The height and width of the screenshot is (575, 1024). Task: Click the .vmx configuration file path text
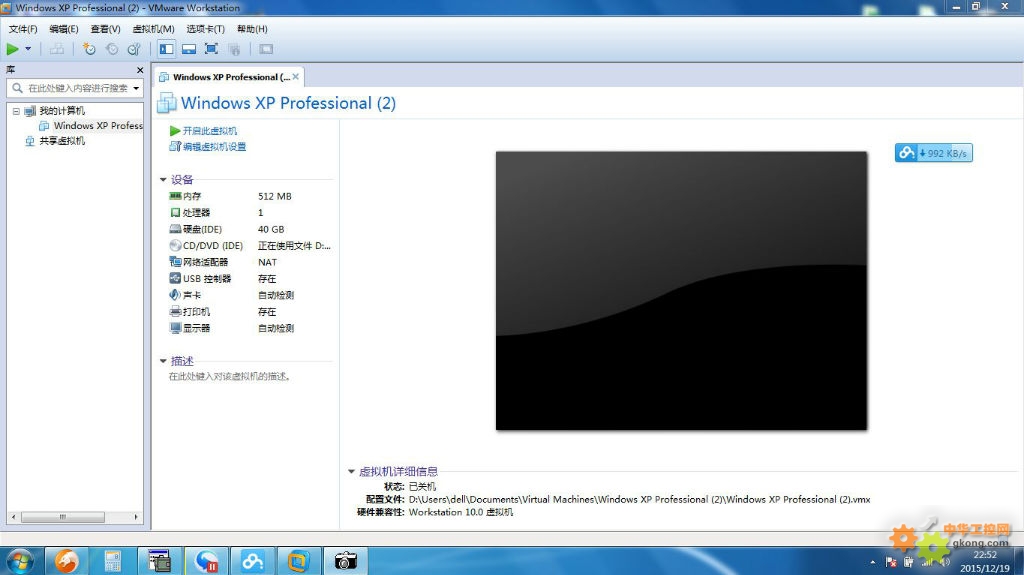[x=639, y=499]
